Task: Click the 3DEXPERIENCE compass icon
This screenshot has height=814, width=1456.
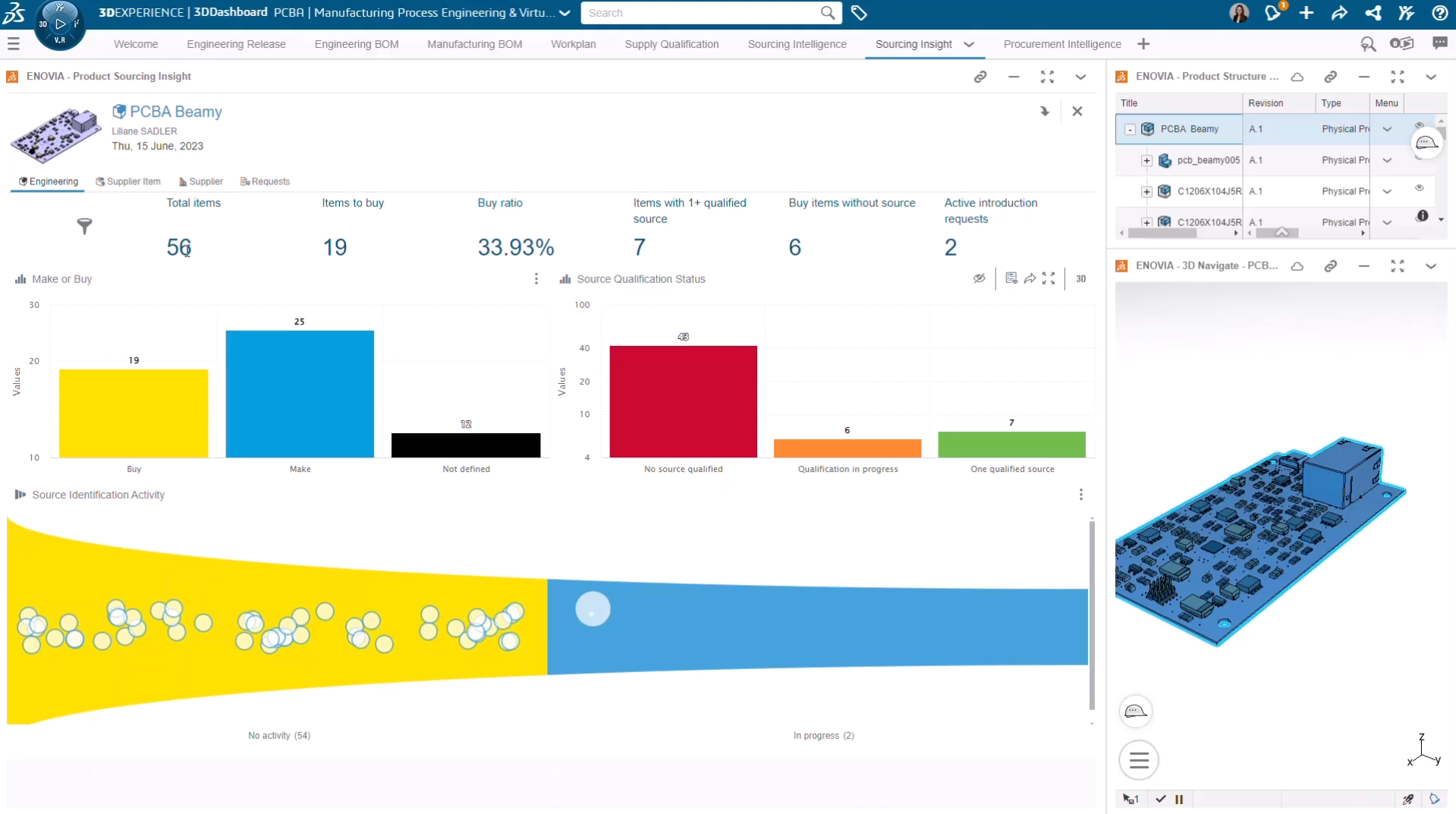Action: [x=60, y=24]
